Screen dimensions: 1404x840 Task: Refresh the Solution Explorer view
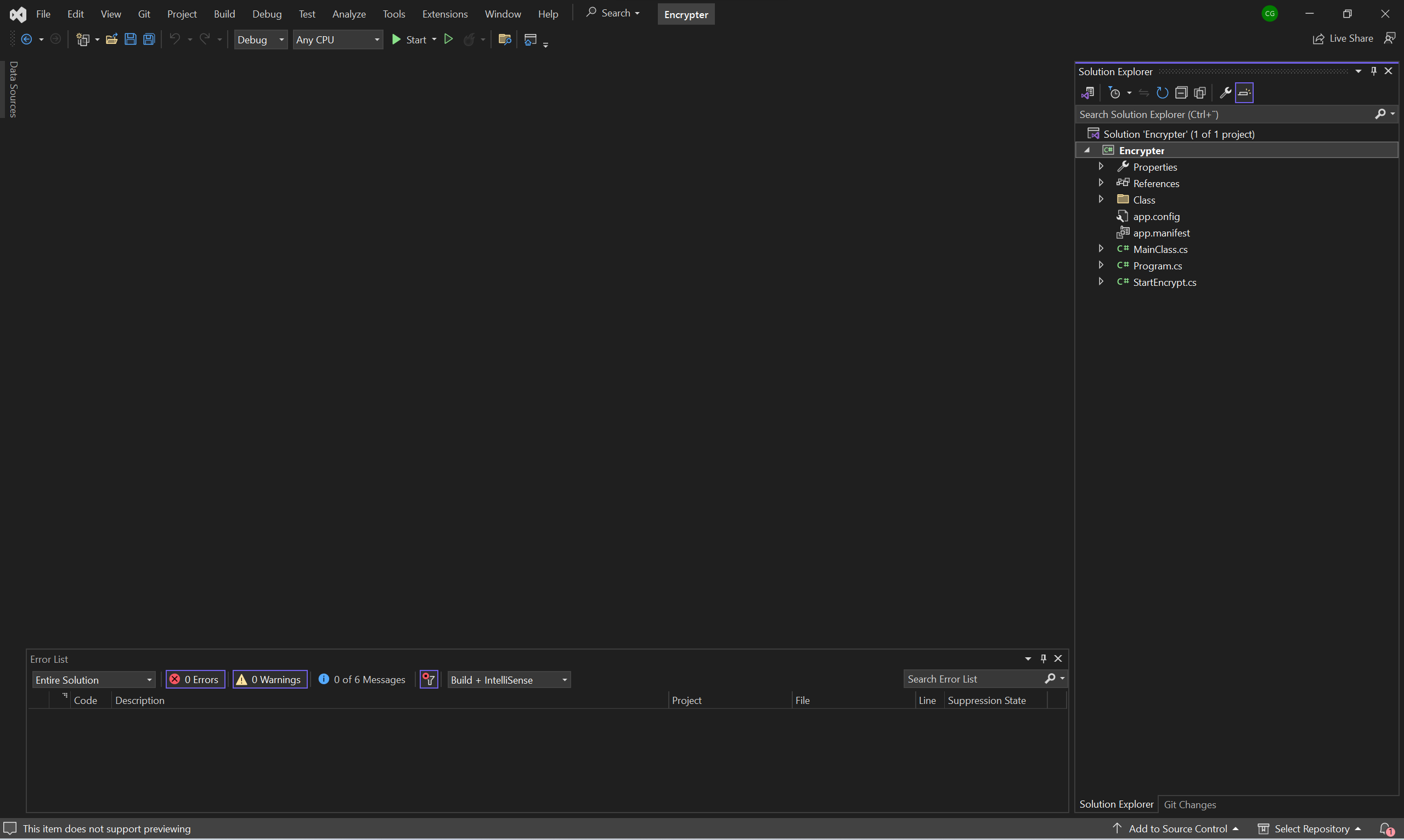(1163, 93)
